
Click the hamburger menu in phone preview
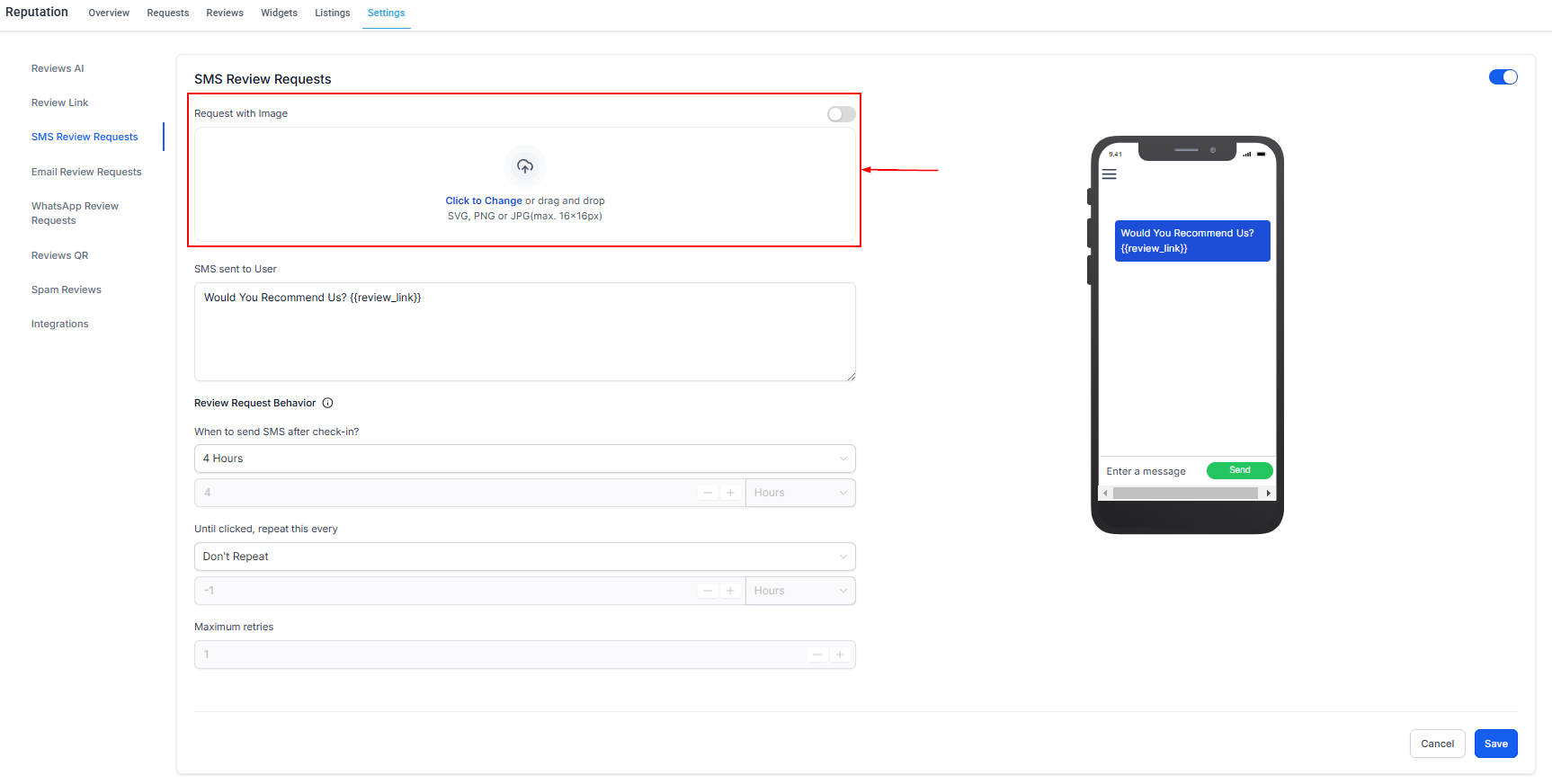1110,174
